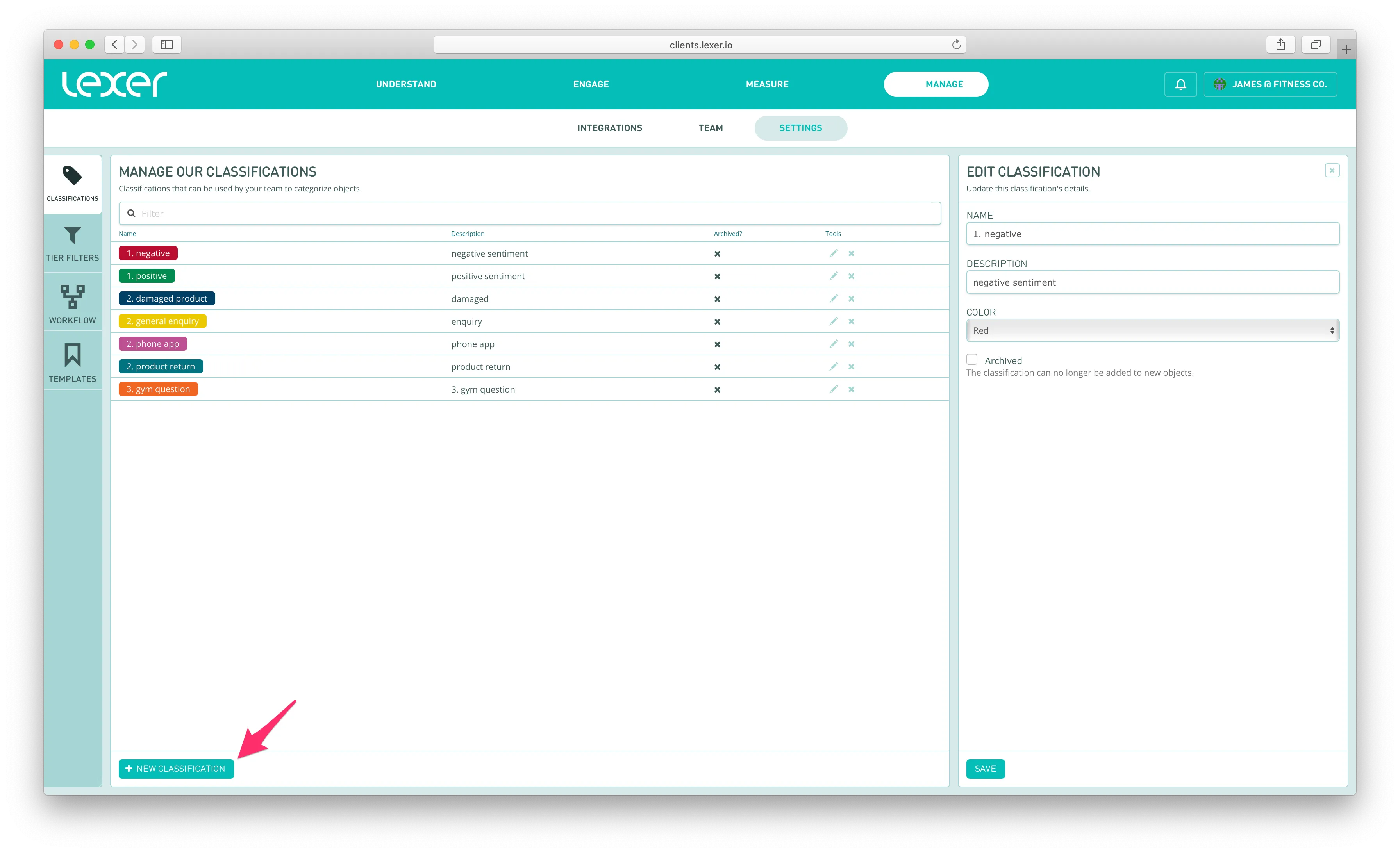The image size is (1400, 853).
Task: Open the Color dropdown showing Red
Action: 1152,330
